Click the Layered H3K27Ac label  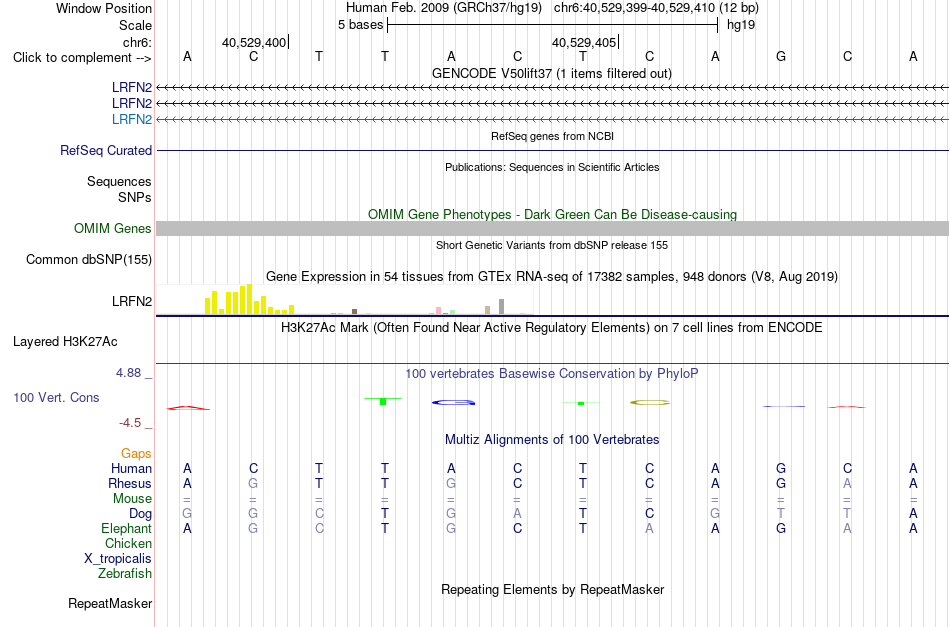[65, 342]
